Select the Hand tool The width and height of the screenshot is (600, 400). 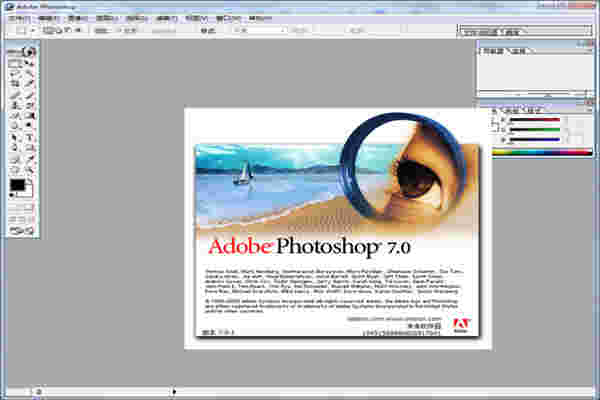coord(15,169)
